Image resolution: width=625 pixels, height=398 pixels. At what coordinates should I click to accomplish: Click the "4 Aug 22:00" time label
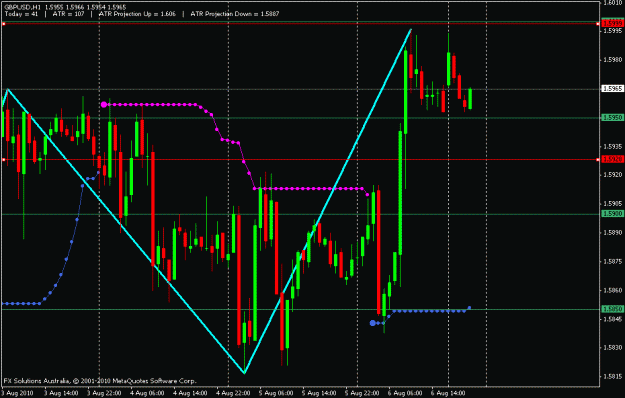point(233,393)
